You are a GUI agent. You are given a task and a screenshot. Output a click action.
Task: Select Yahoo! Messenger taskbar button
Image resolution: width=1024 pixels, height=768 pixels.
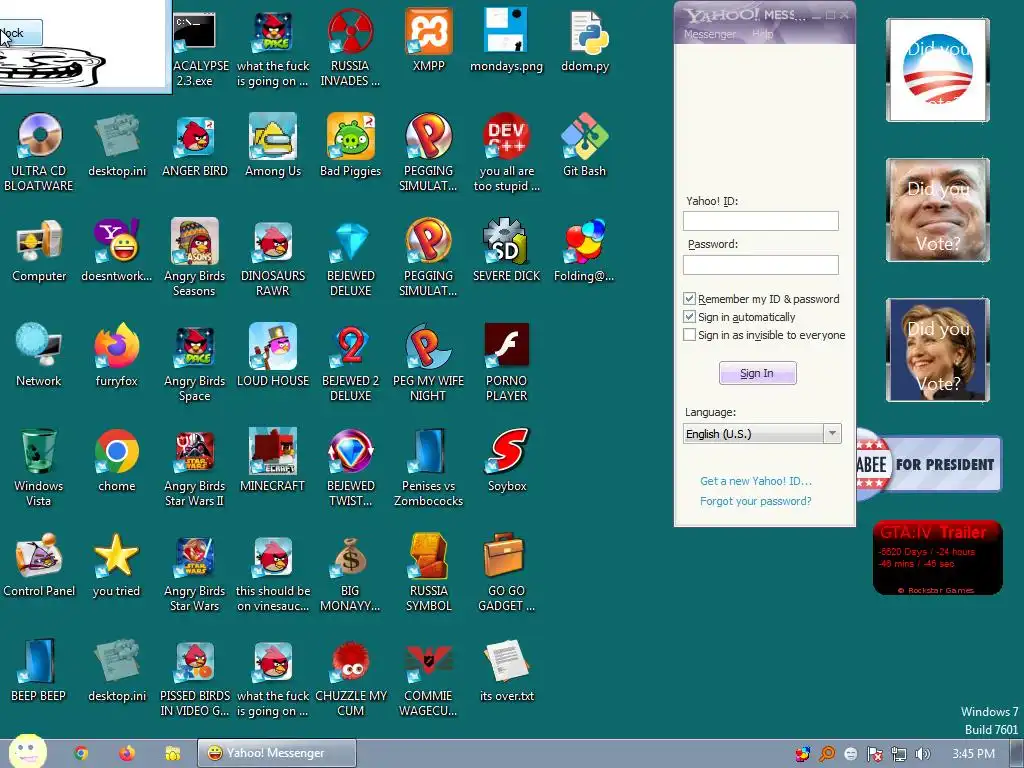[277, 753]
